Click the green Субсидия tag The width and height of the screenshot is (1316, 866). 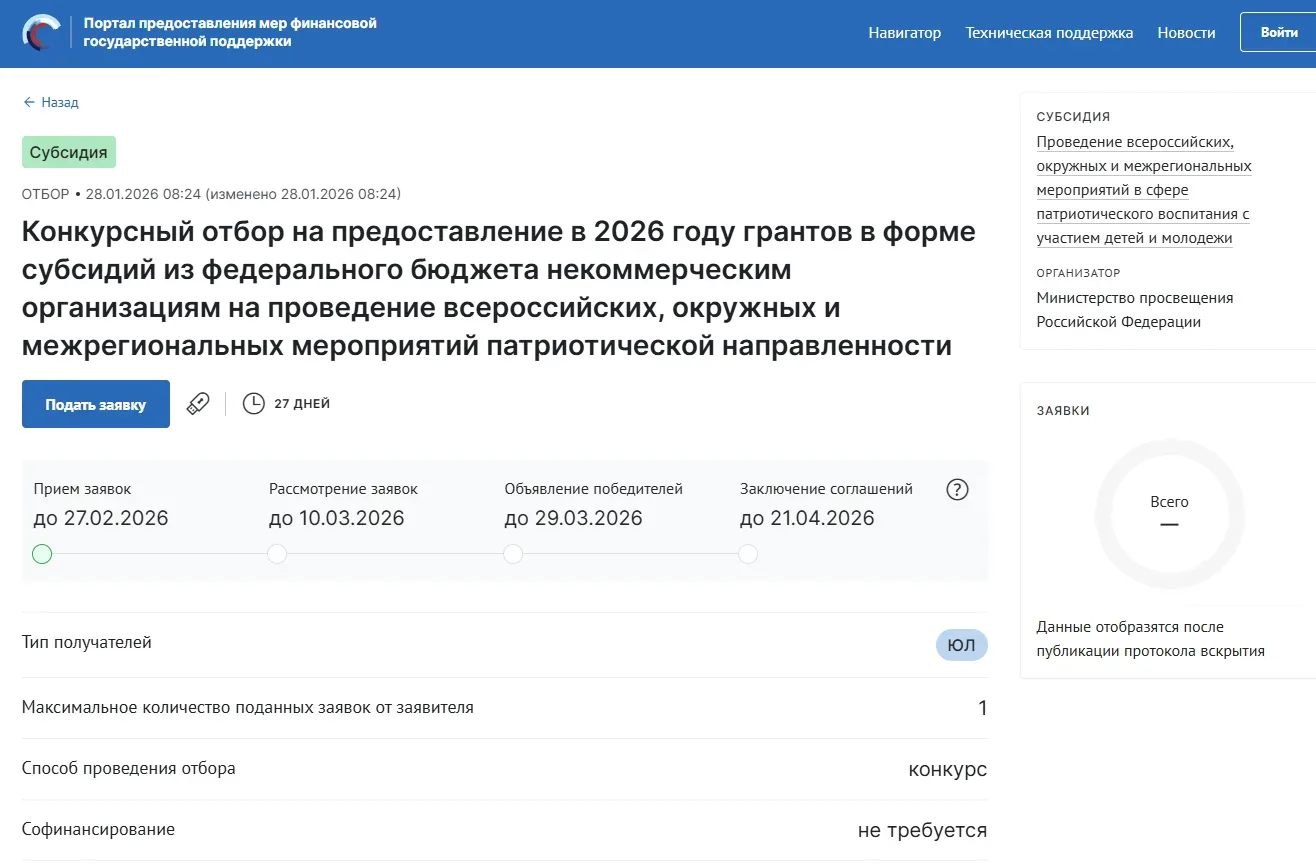tap(69, 153)
